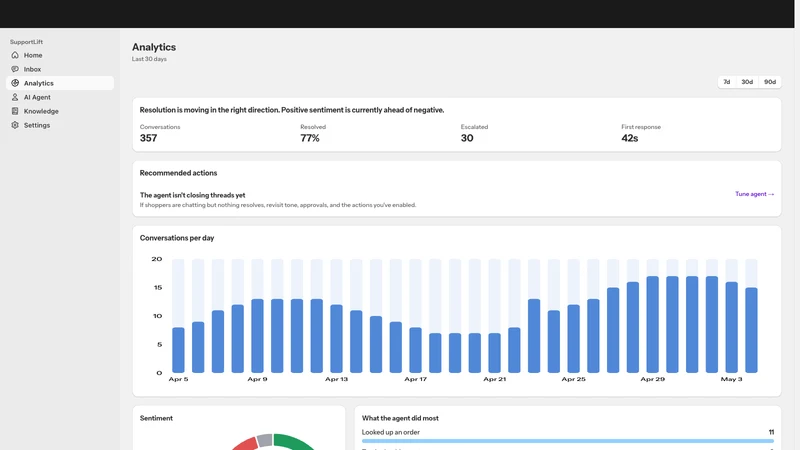Click the Conversations per day title
Screen dimensions: 800x450
coord(177,238)
